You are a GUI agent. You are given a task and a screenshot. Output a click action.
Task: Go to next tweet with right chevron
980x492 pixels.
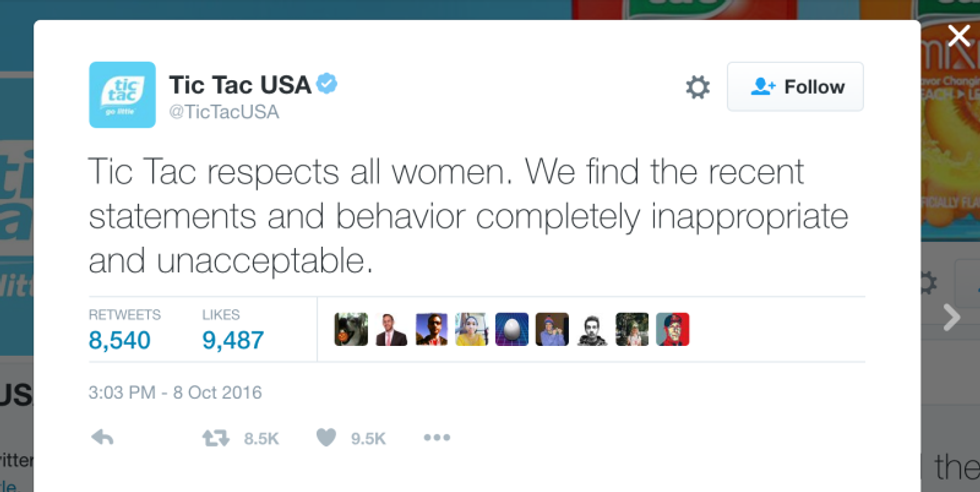pyautogui.click(x=951, y=318)
